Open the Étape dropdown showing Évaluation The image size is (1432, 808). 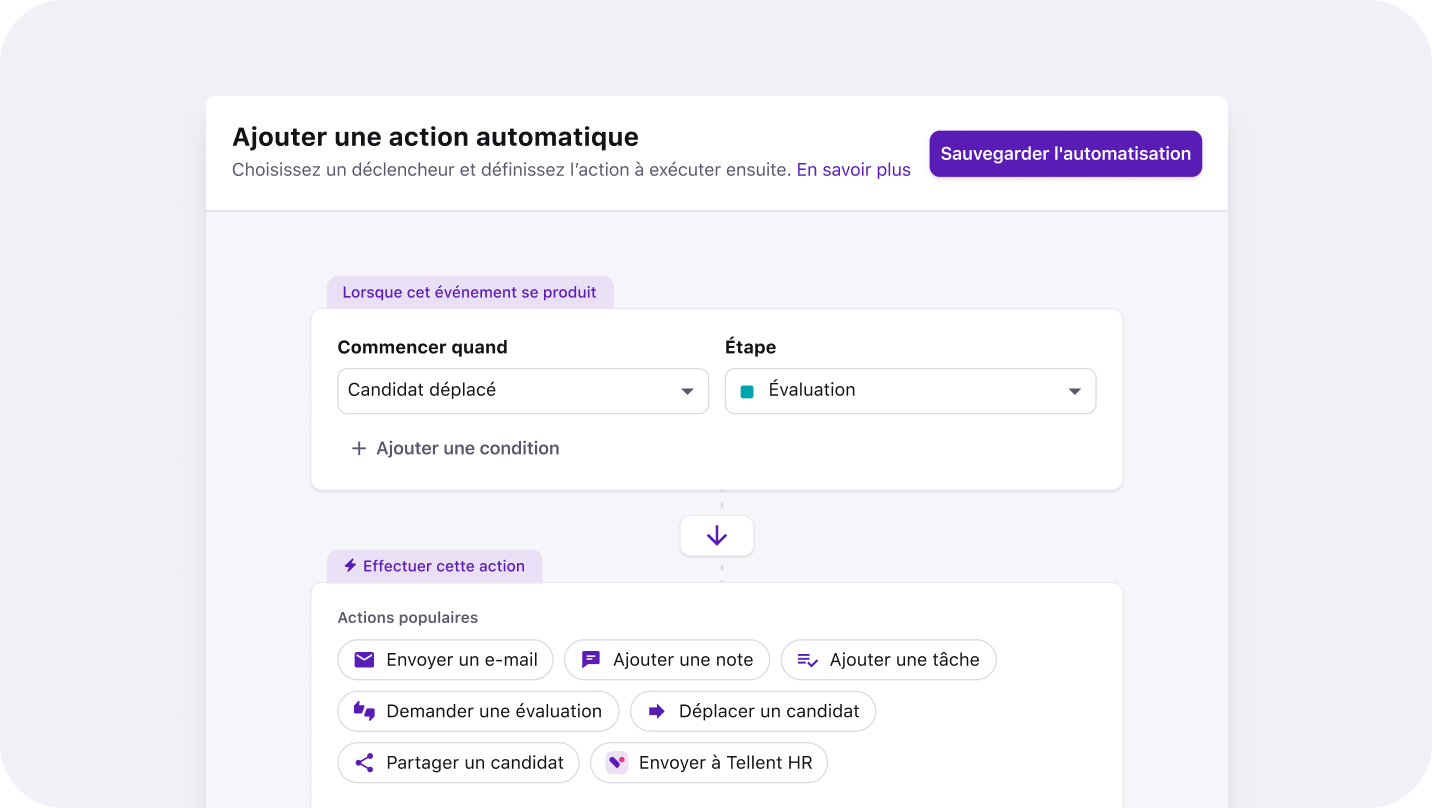pyautogui.click(x=909, y=390)
